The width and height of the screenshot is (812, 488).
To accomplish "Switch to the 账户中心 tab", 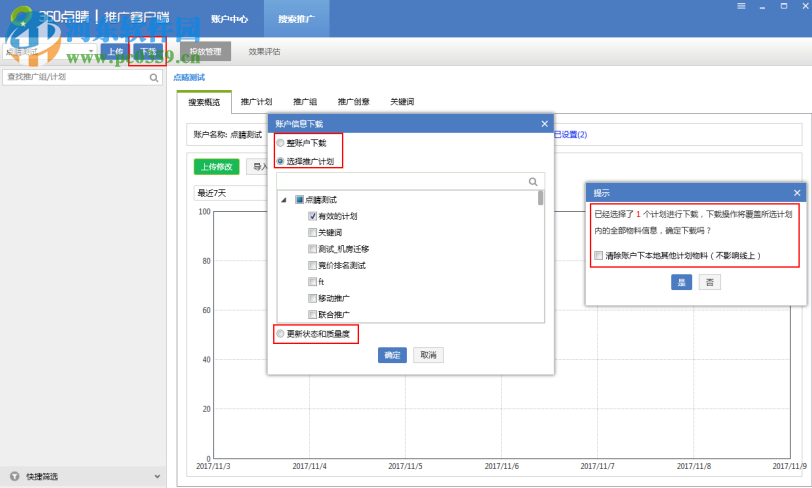I will [229, 19].
